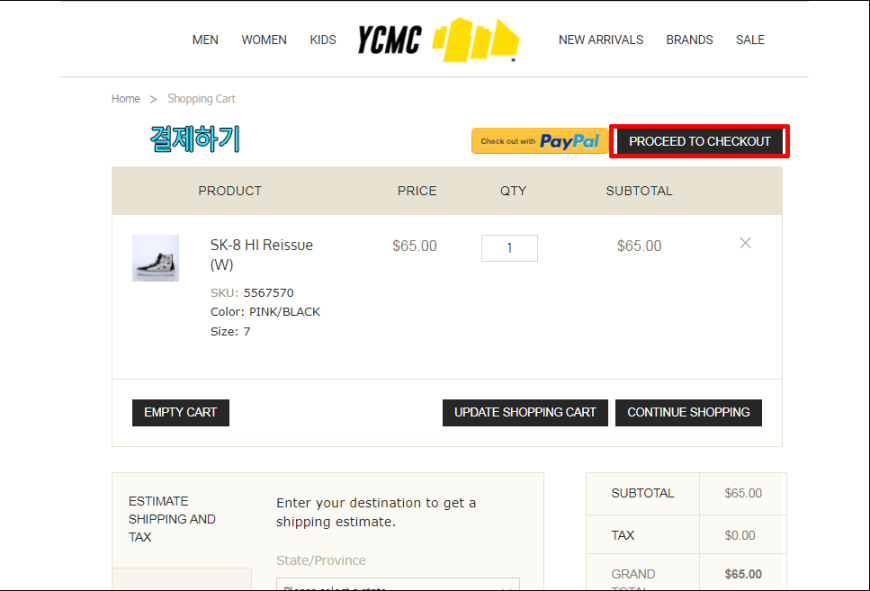Screen dimensions: 870x591
Task: Open the BRANDS menu
Action: click(x=689, y=40)
